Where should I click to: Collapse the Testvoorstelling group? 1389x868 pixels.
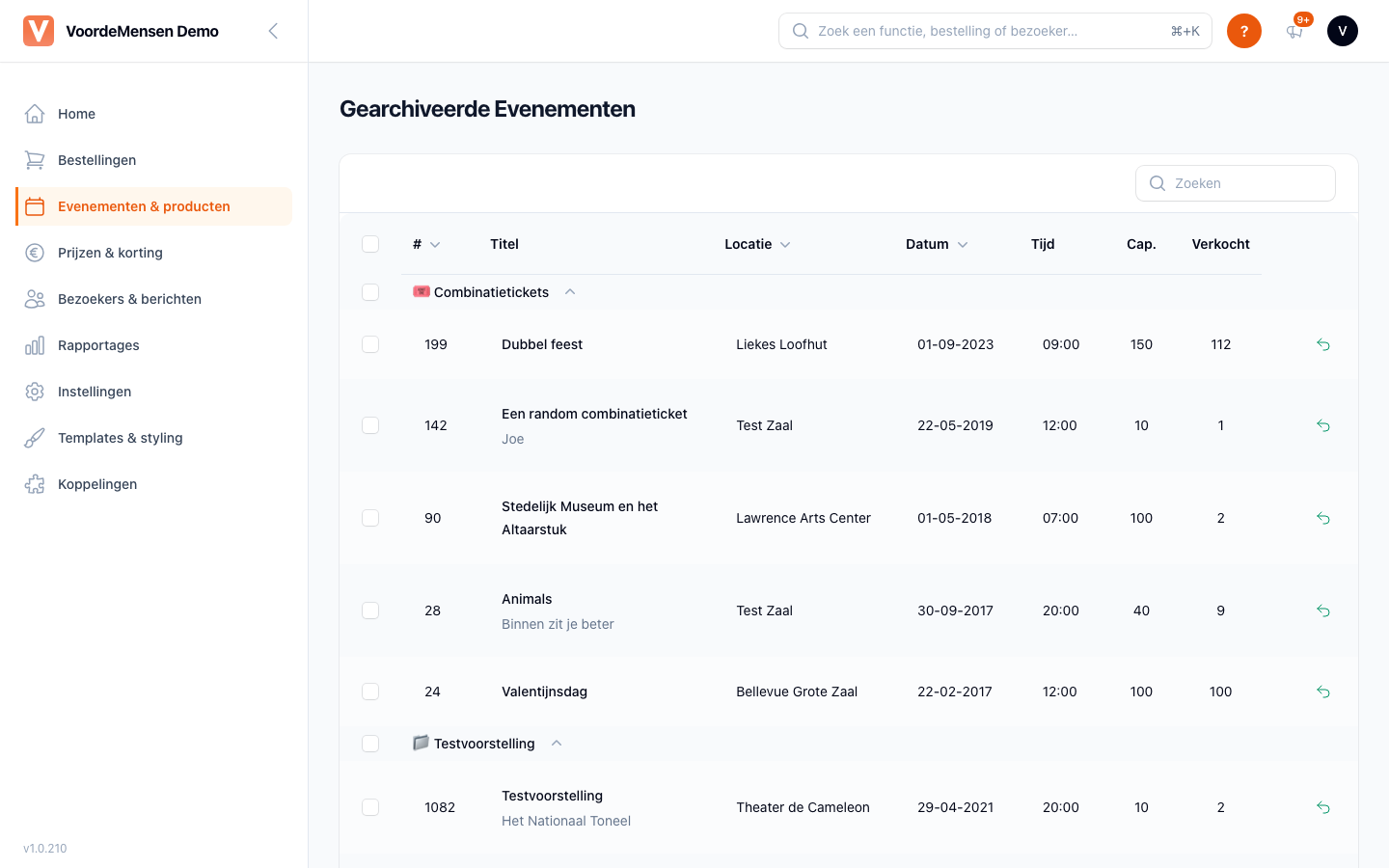pos(557,744)
